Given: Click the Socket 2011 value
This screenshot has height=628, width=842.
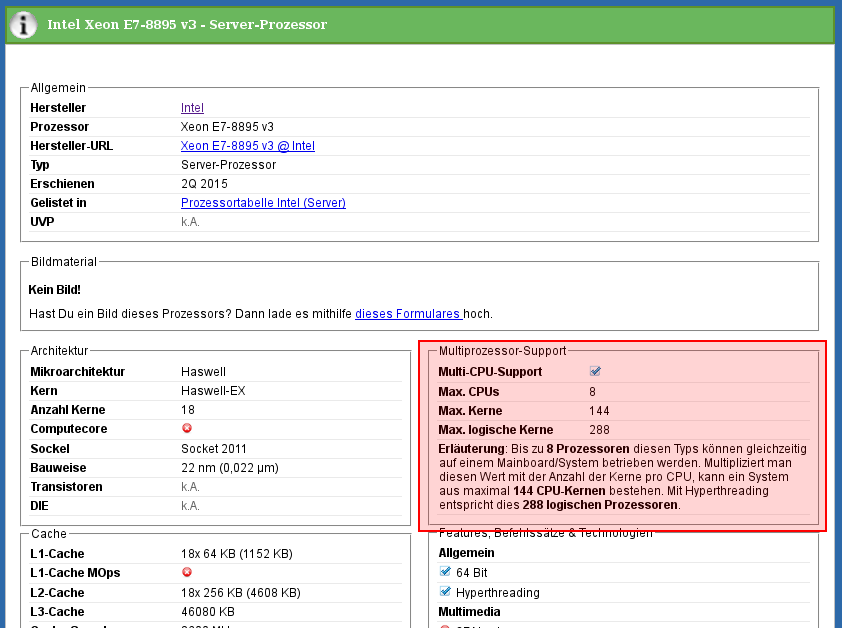Looking at the screenshot, I should 214,448.
